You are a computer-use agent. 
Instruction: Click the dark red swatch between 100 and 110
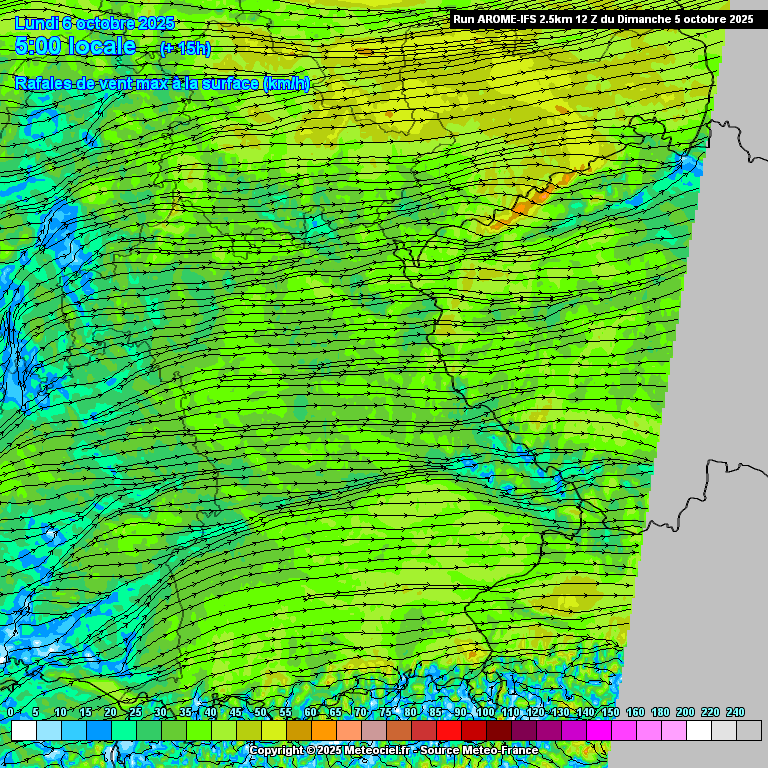[x=498, y=731]
